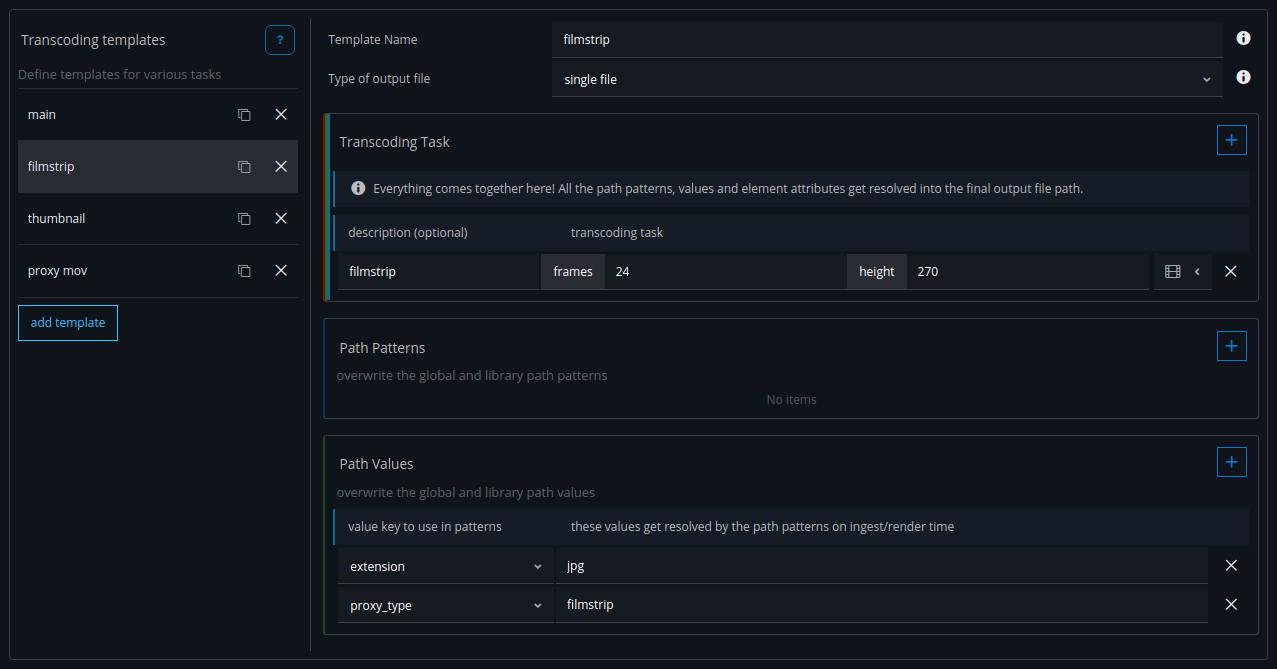Image resolution: width=1277 pixels, height=669 pixels.
Task: Add a new Transcoding Task item
Action: 1231,141
